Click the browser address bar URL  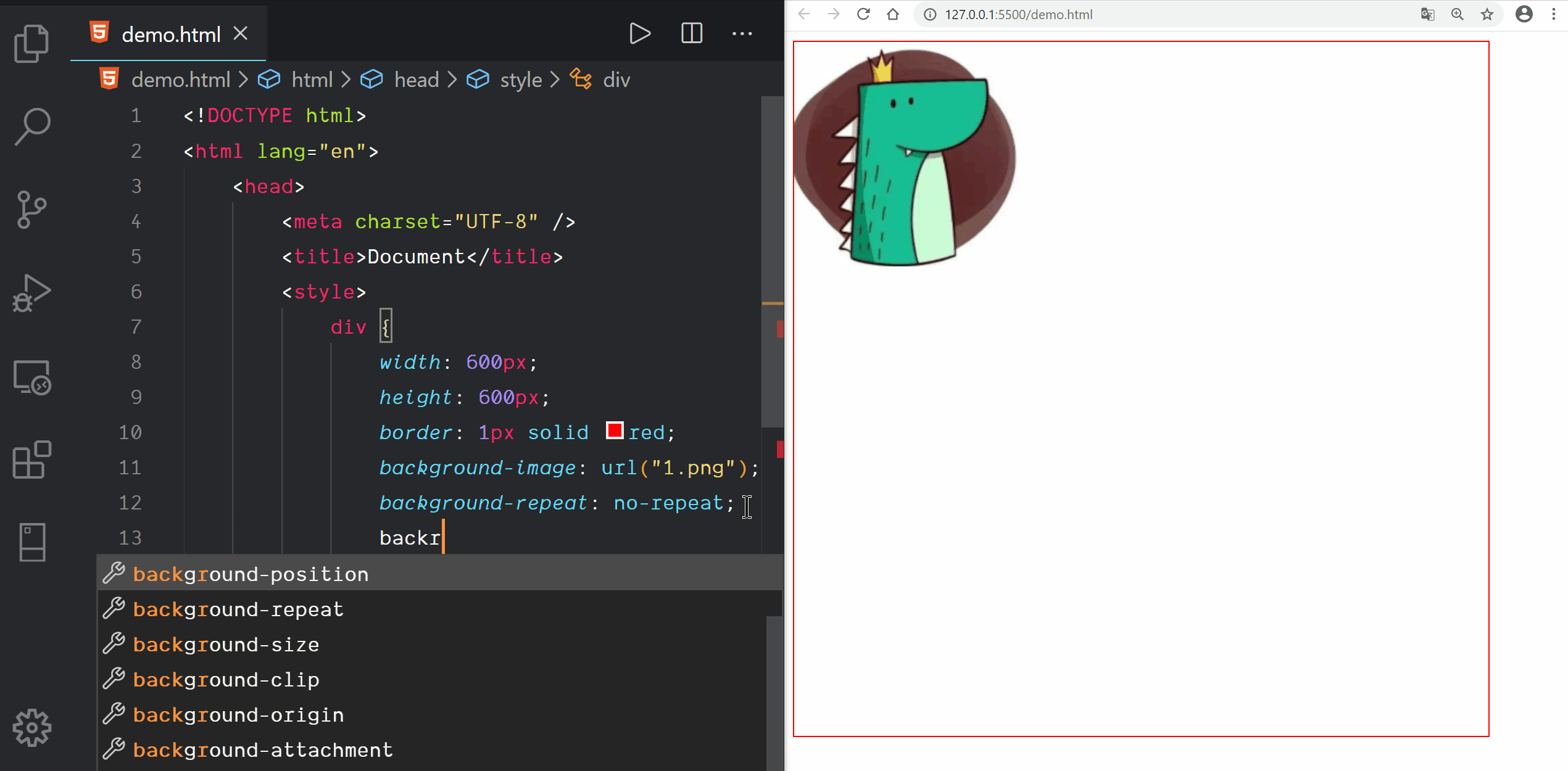pyautogui.click(x=1018, y=14)
